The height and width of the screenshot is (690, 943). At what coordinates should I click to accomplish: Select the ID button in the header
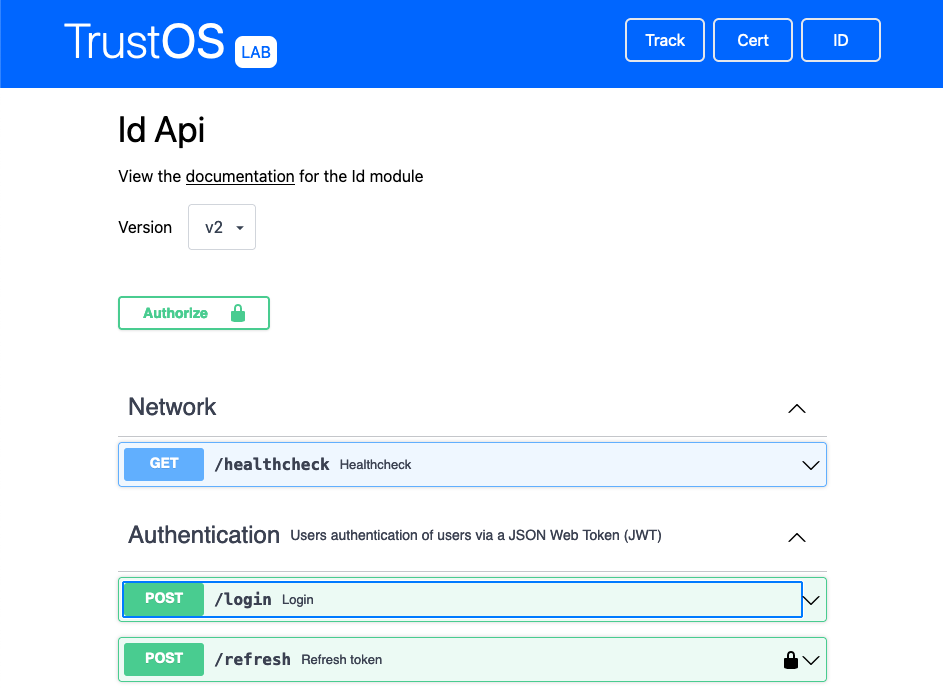point(840,40)
